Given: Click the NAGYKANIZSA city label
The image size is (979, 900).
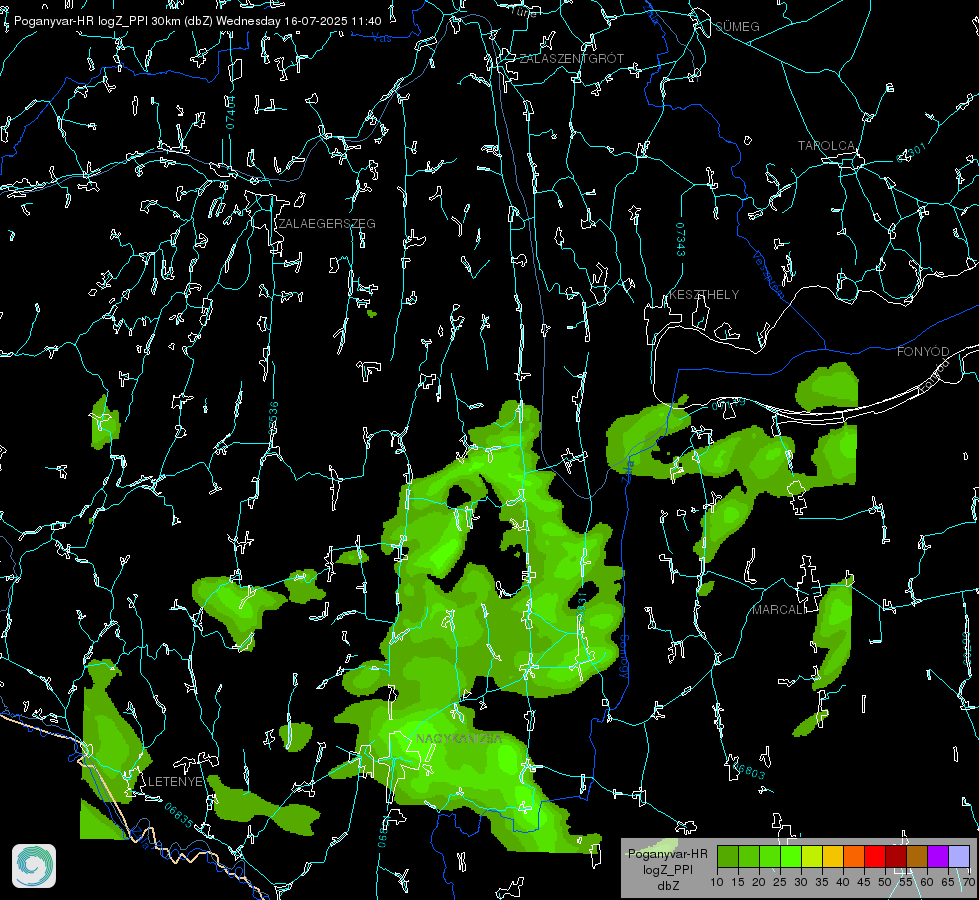Looking at the screenshot, I should pos(459,739).
